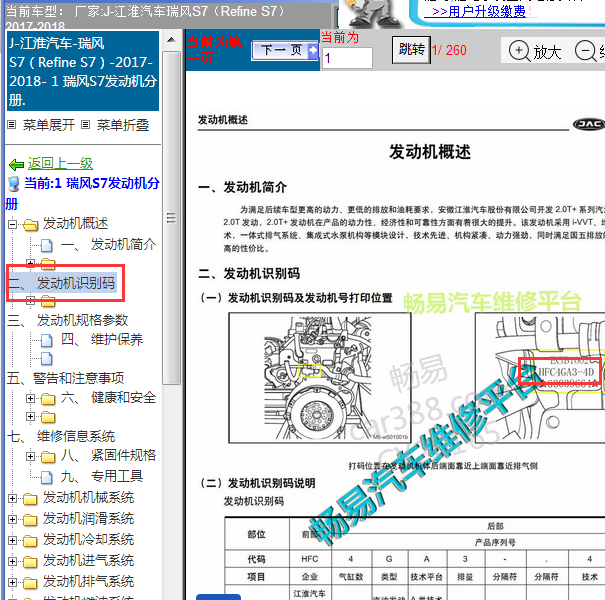This screenshot has width=605, height=600.
Task: Expand the node above 维修信息系统
Action: pos(30,416)
